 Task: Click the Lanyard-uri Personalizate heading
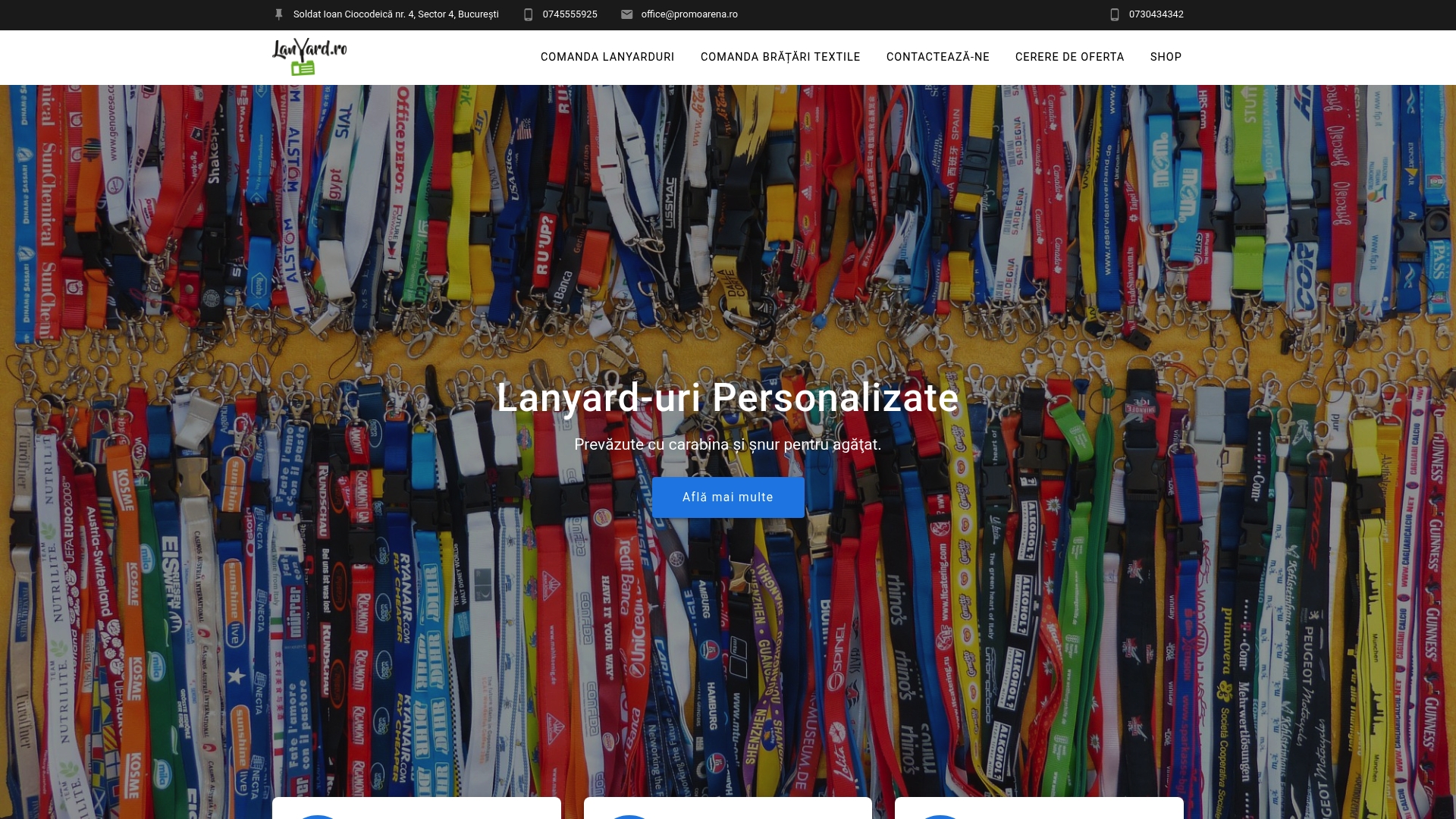click(x=727, y=397)
